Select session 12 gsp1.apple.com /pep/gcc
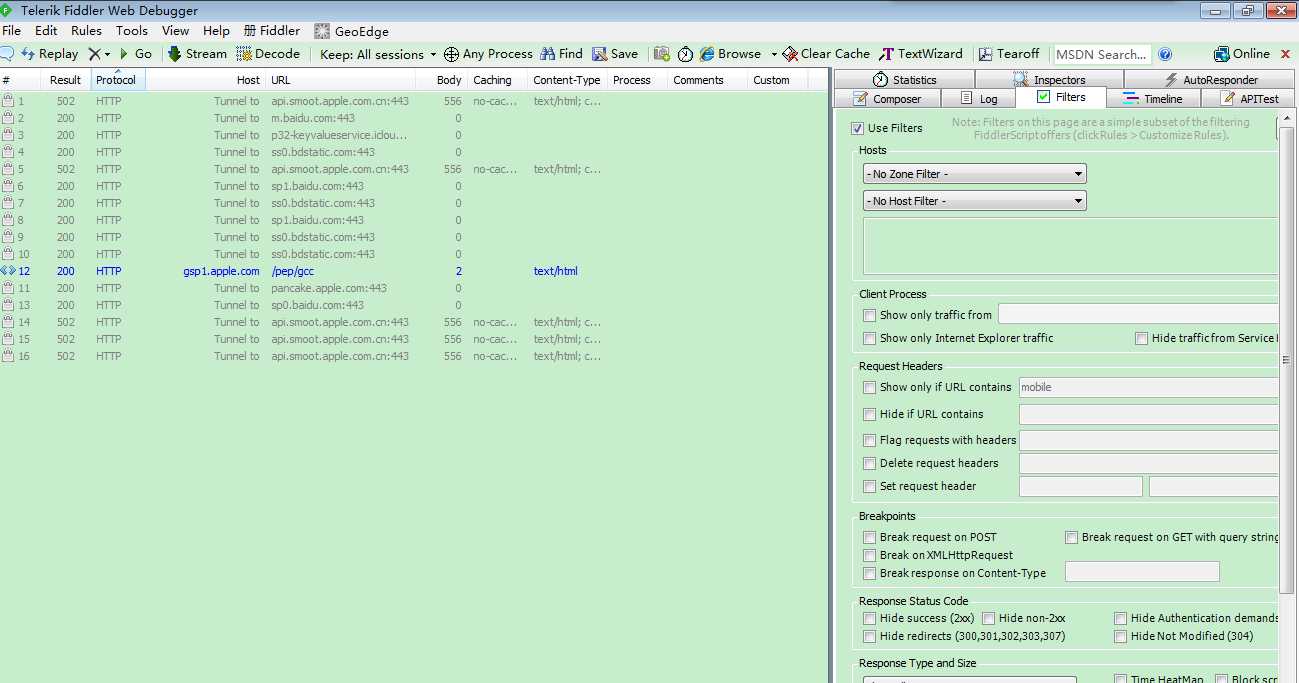 click(414, 271)
